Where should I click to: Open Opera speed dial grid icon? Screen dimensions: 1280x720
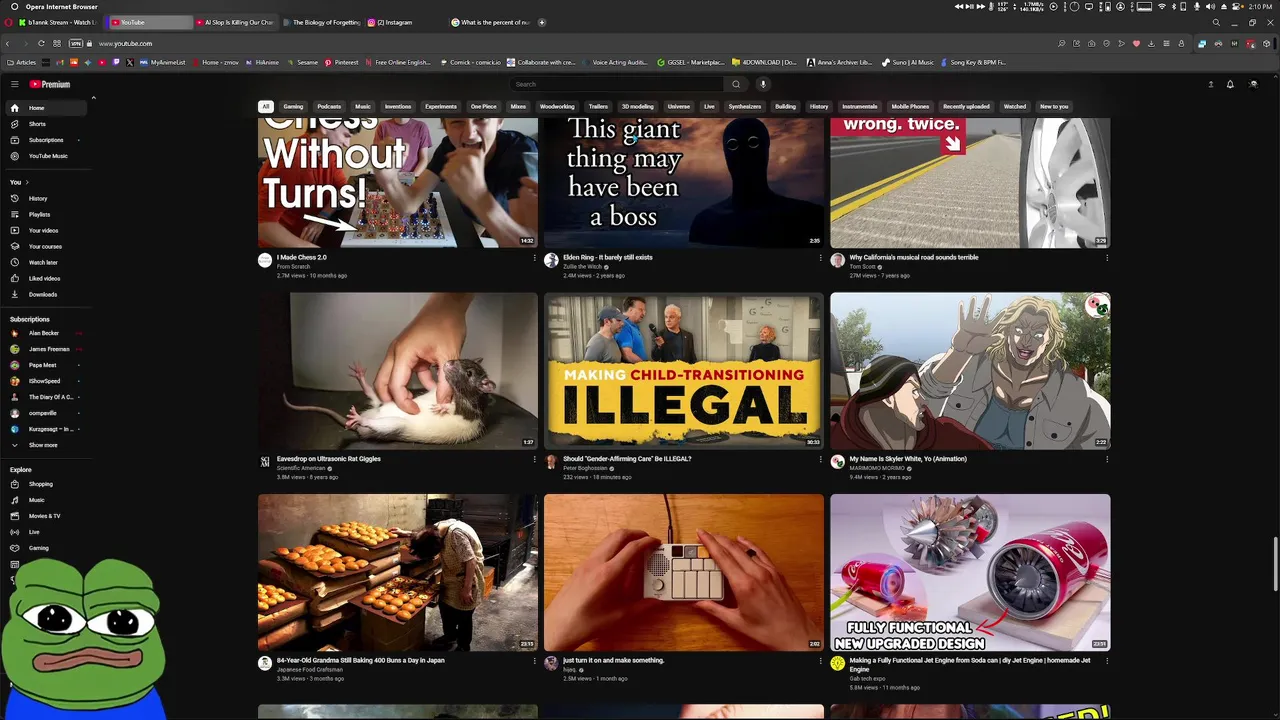tap(57, 43)
